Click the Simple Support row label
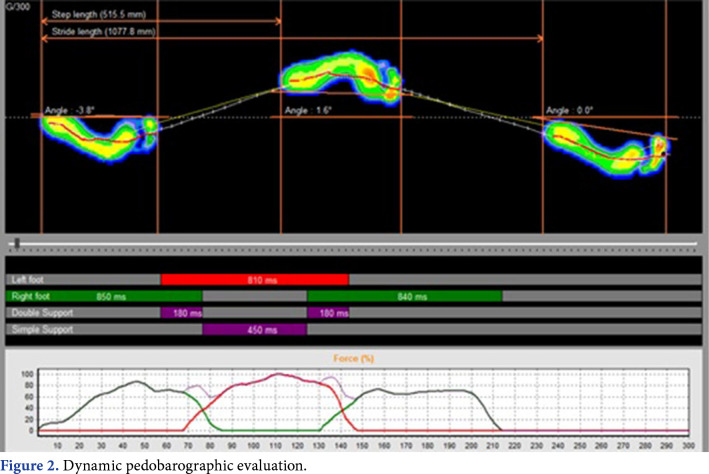The height and width of the screenshot is (474, 709). click(42, 330)
